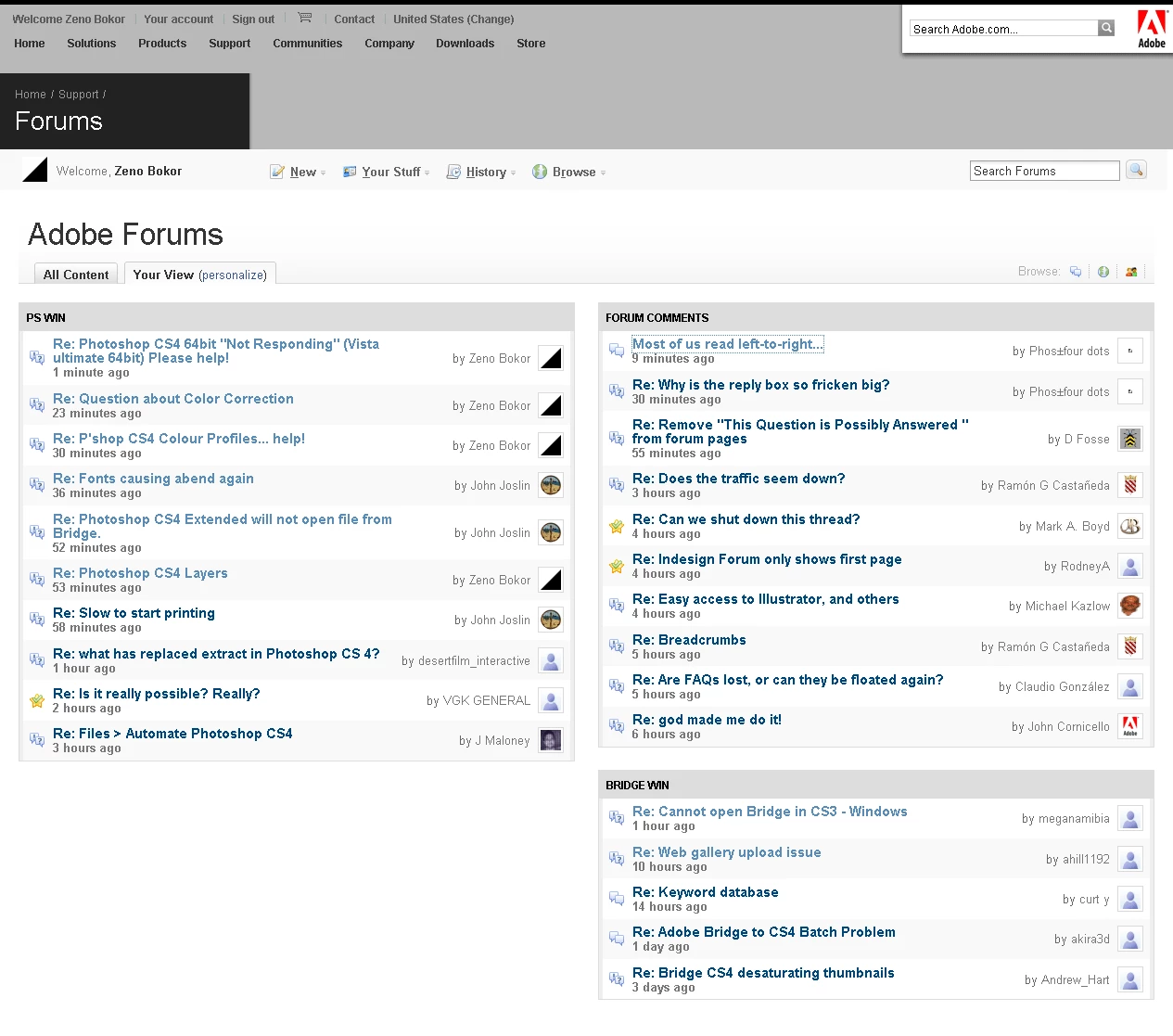Click Zeno Bokor's welcome avatar

pyautogui.click(x=35, y=170)
